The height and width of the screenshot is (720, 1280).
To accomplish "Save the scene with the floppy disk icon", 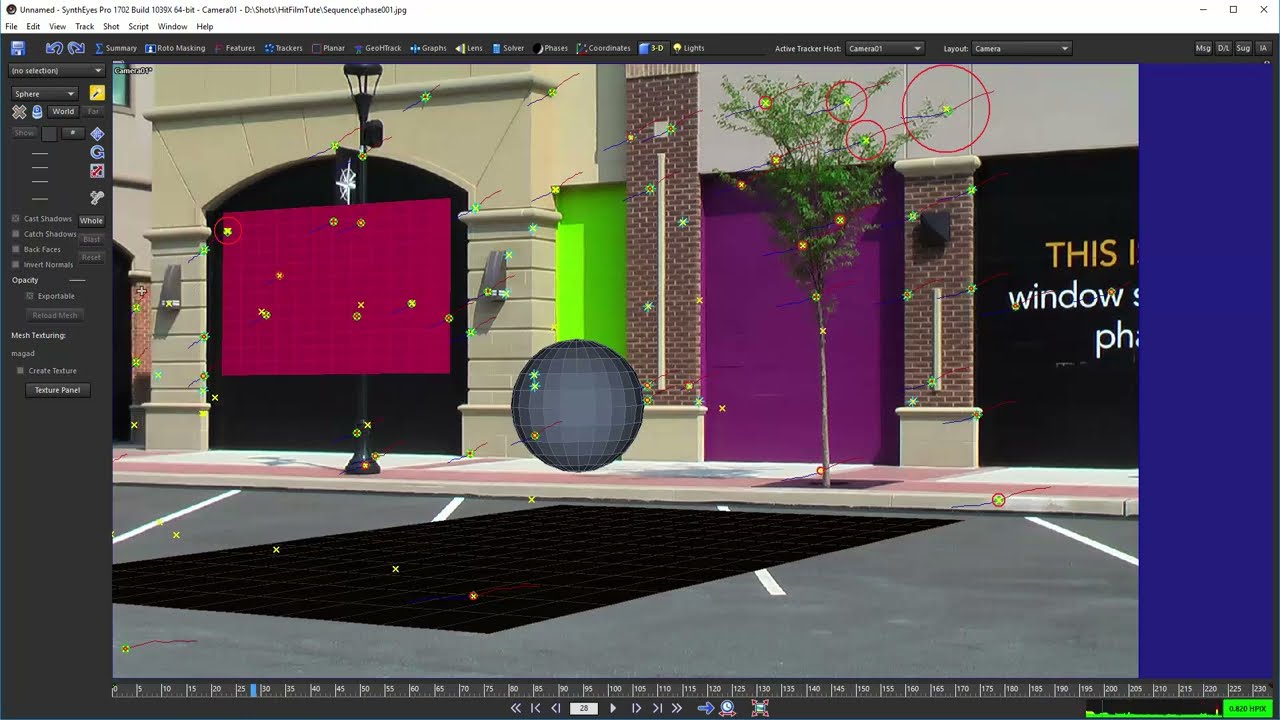I will 18,48.
